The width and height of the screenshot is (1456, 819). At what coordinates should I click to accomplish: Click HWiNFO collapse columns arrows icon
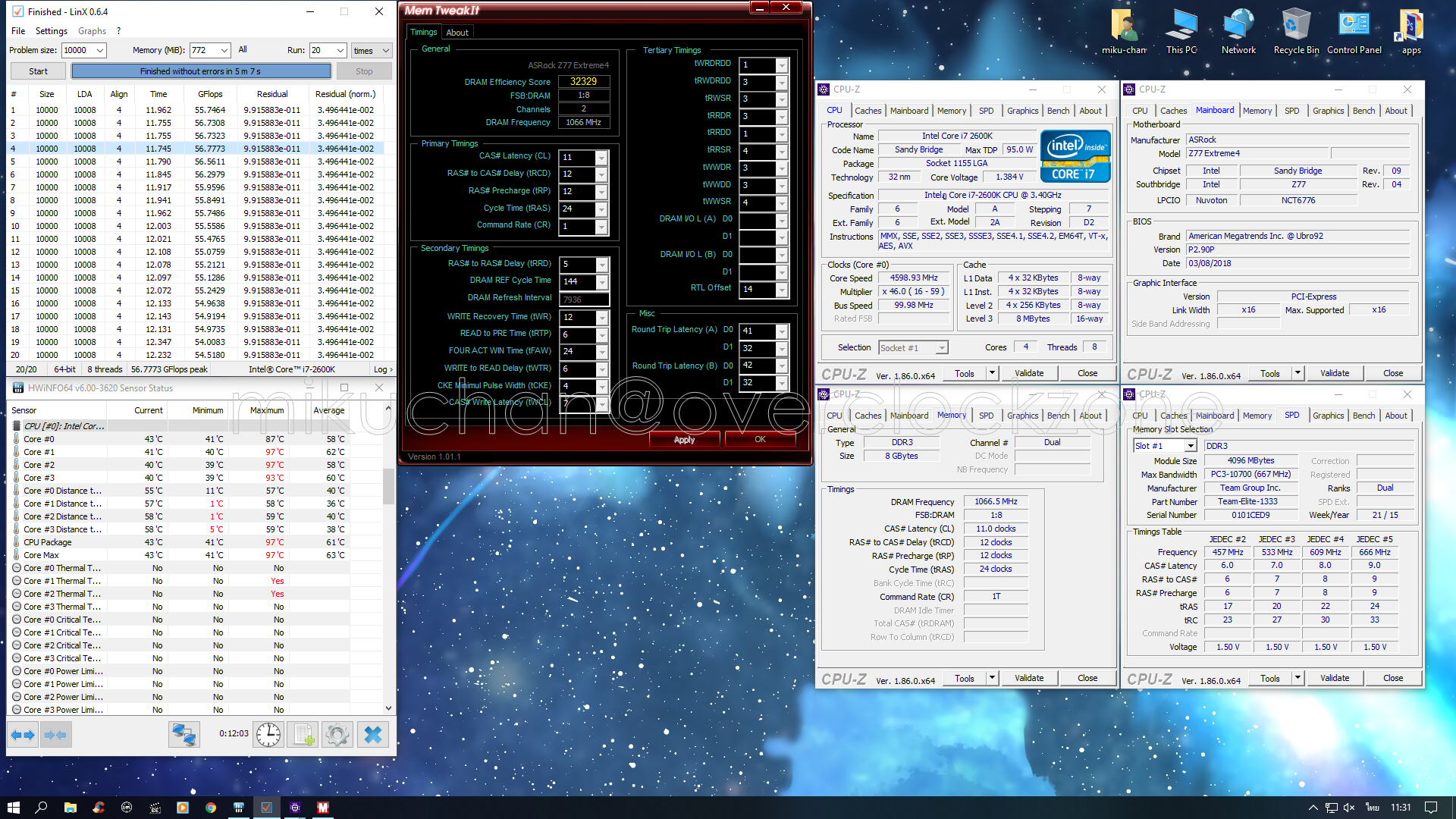(x=55, y=734)
